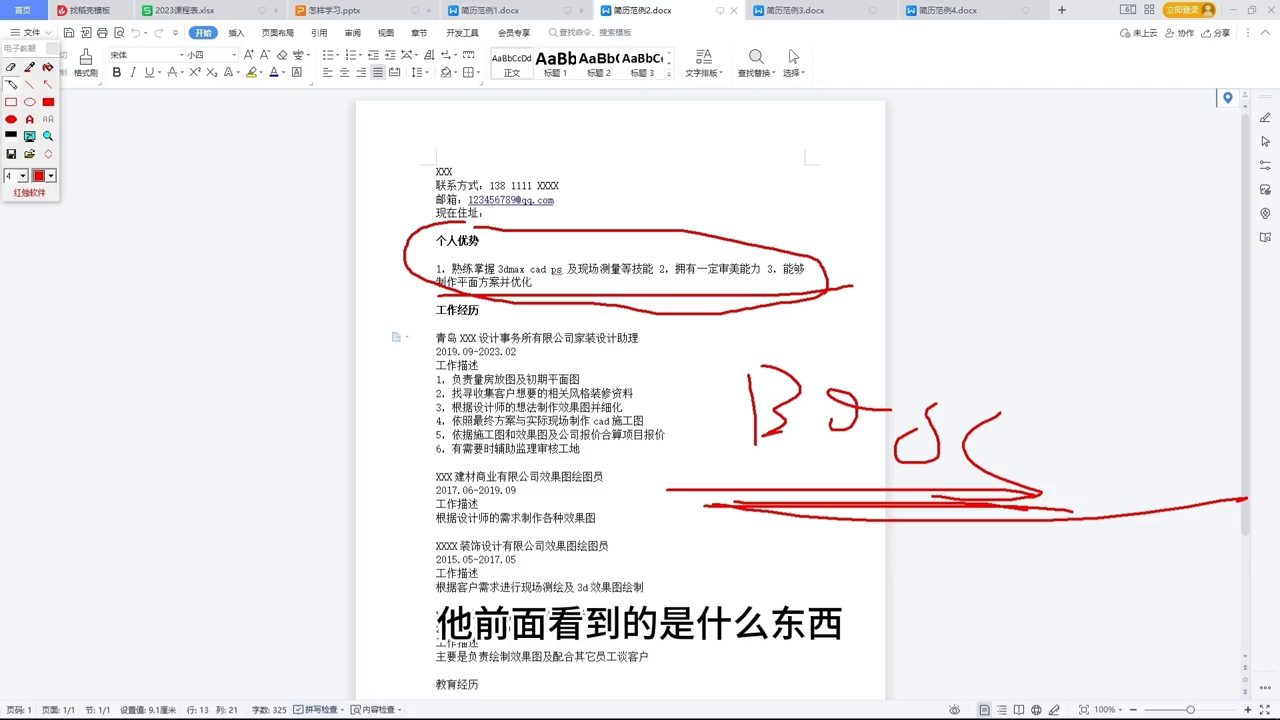Click the red color swatch in annotation panel
Image resolution: width=1280 pixels, height=720 pixels.
[39, 176]
